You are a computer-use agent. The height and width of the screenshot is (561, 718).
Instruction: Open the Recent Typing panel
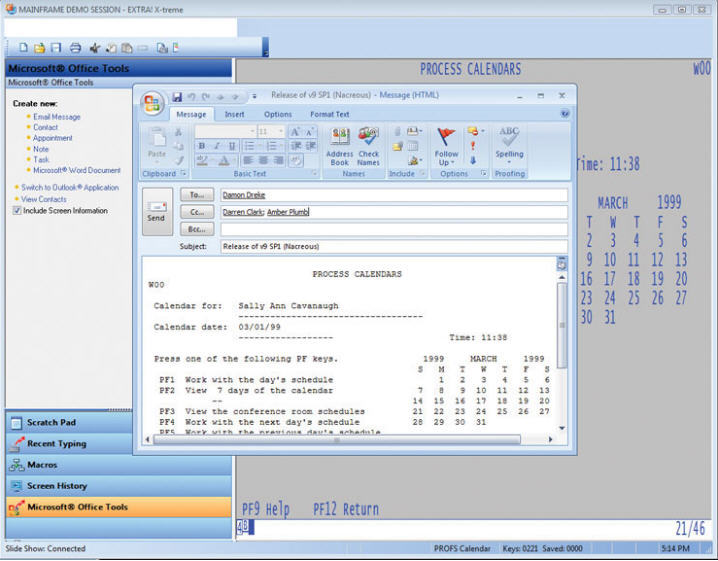[x=69, y=443]
